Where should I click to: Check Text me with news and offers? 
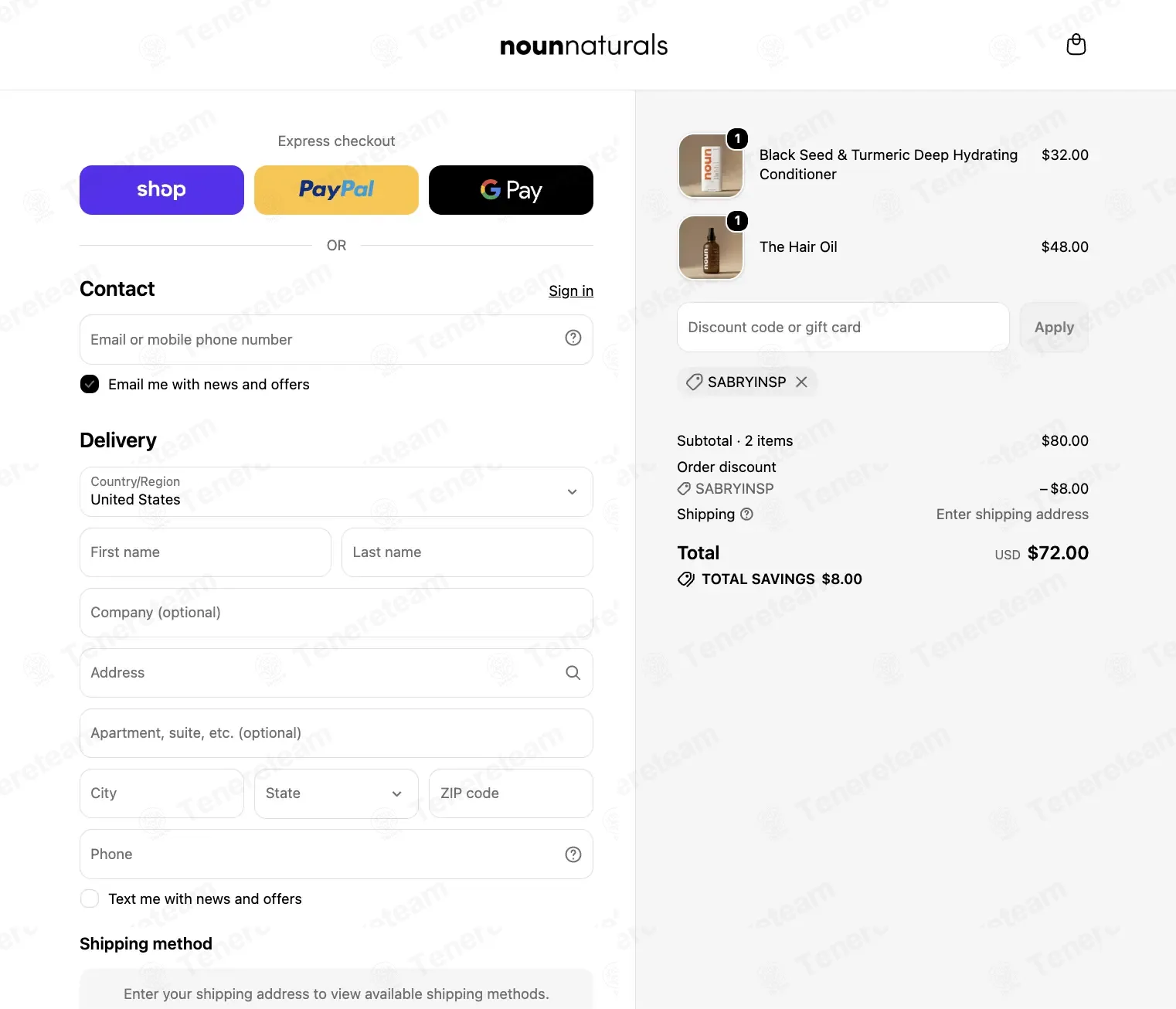tap(90, 899)
